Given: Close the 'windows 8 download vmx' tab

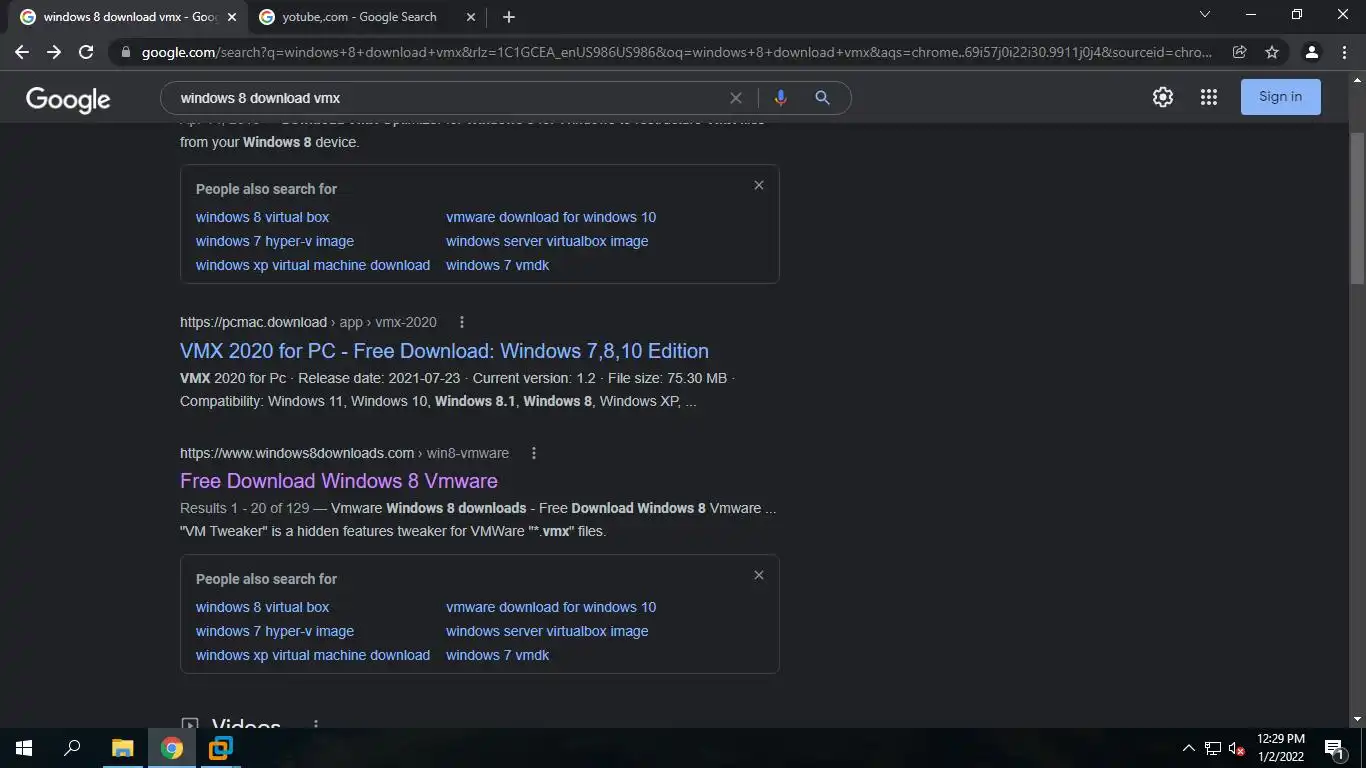Looking at the screenshot, I should pos(232,17).
